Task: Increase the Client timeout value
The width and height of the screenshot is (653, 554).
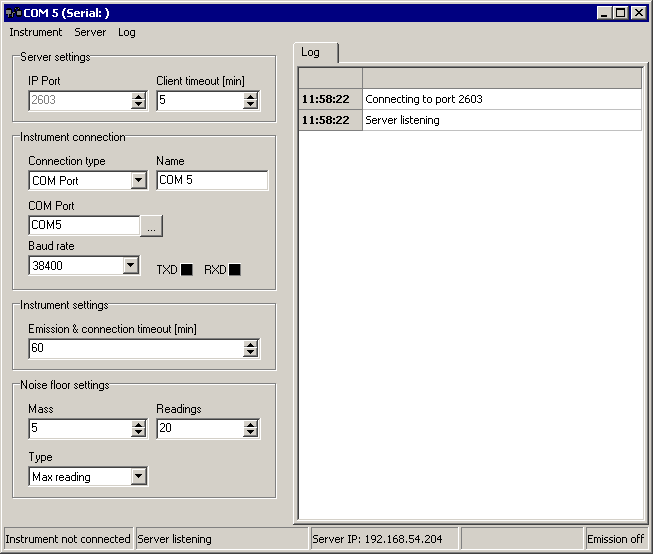Action: click(250, 96)
